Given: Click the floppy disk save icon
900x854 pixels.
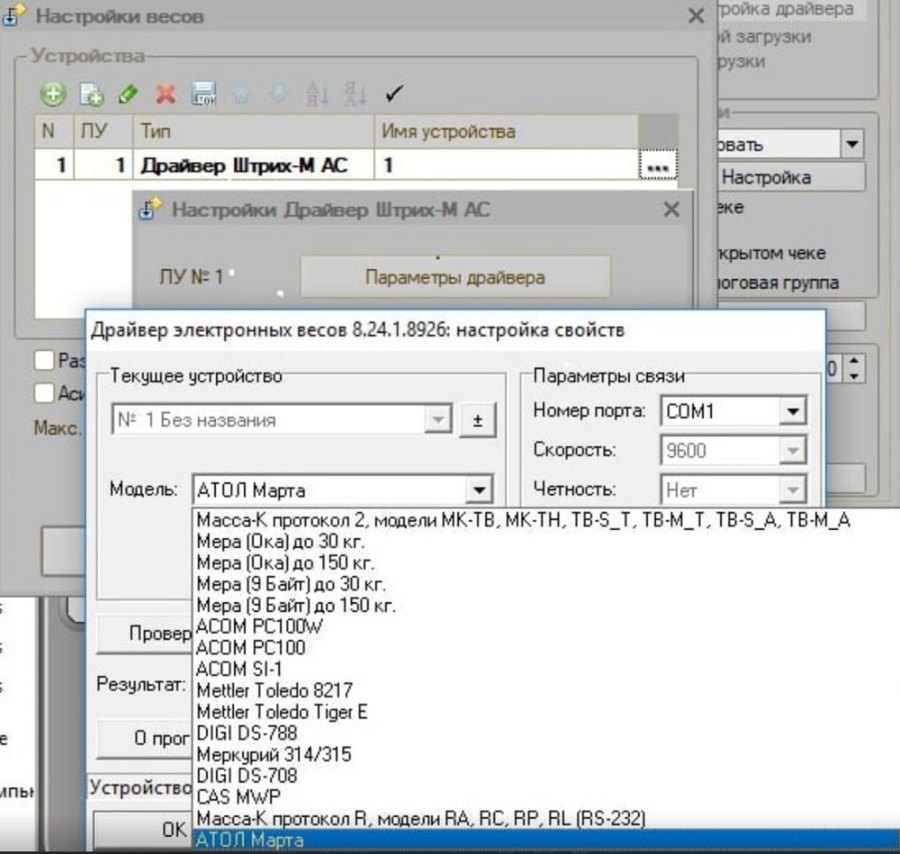Looking at the screenshot, I should [x=204, y=94].
